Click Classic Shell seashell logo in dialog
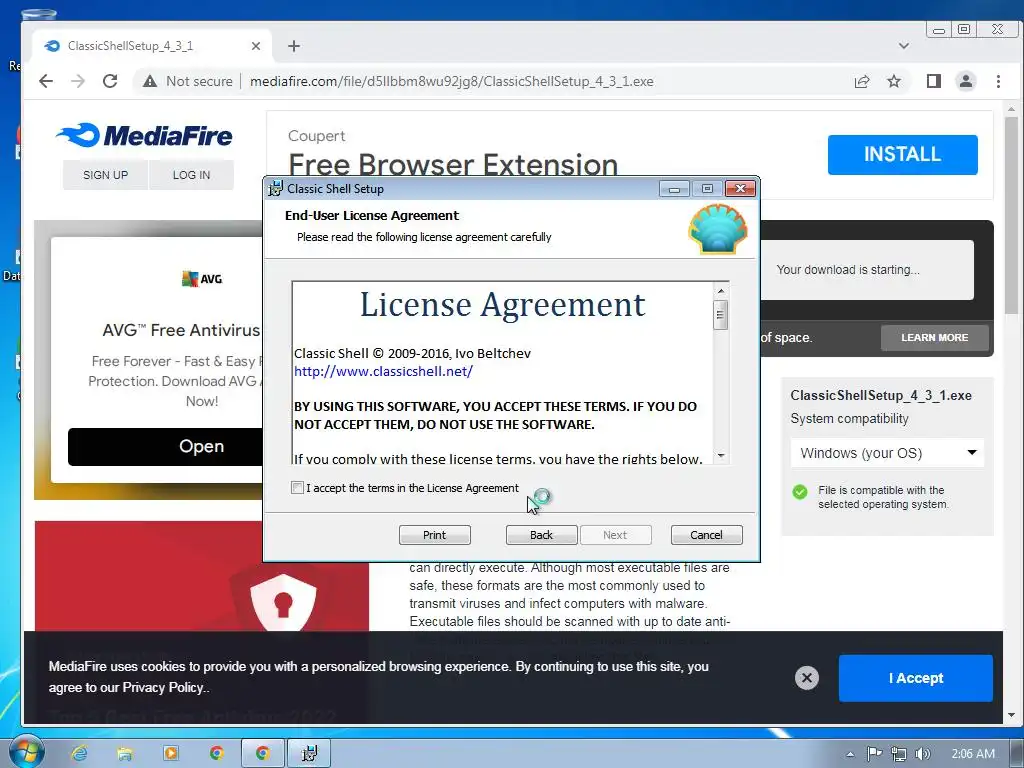Image resolution: width=1024 pixels, height=768 pixels. click(718, 229)
